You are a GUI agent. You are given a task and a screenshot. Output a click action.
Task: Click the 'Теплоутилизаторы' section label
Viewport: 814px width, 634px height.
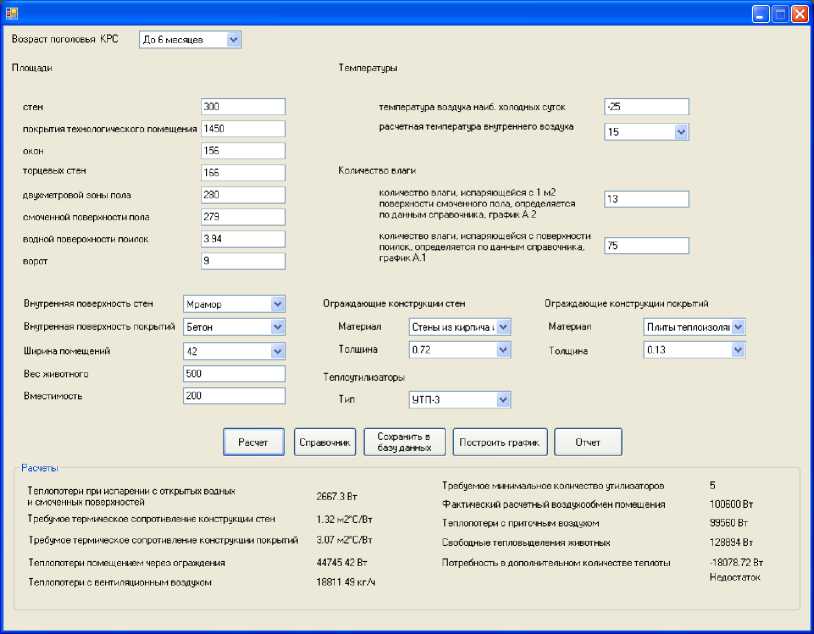click(364, 377)
